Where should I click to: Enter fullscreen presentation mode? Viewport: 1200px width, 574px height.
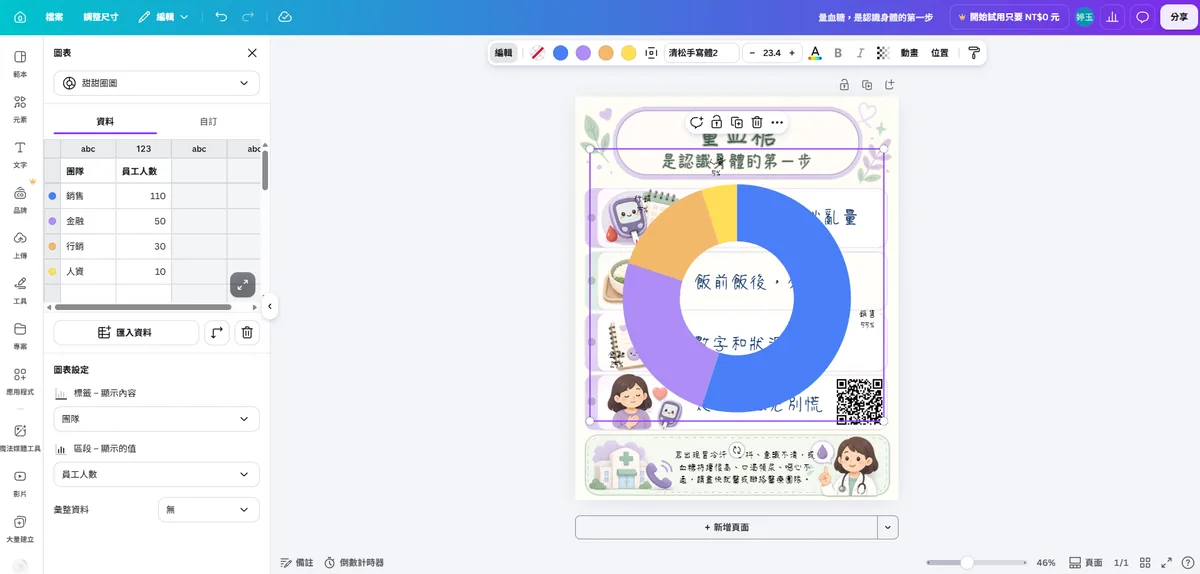click(1169, 563)
